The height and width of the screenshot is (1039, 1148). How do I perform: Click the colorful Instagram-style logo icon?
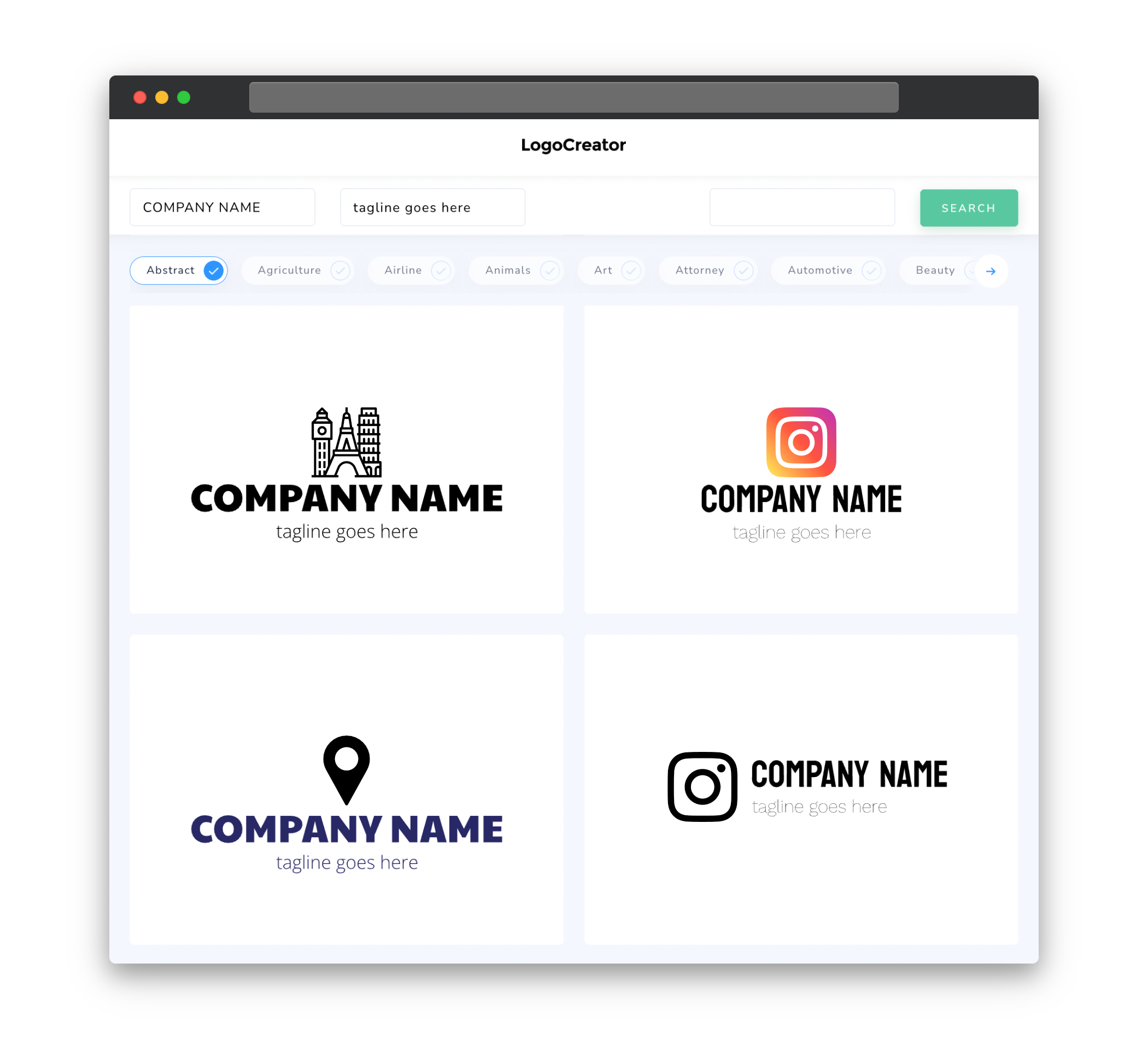pyautogui.click(x=801, y=442)
